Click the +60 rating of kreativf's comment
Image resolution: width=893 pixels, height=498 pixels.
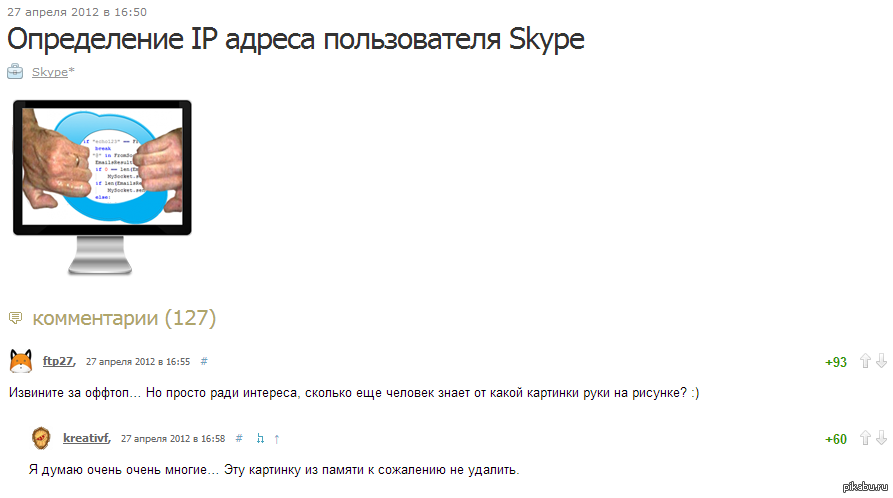pos(836,439)
